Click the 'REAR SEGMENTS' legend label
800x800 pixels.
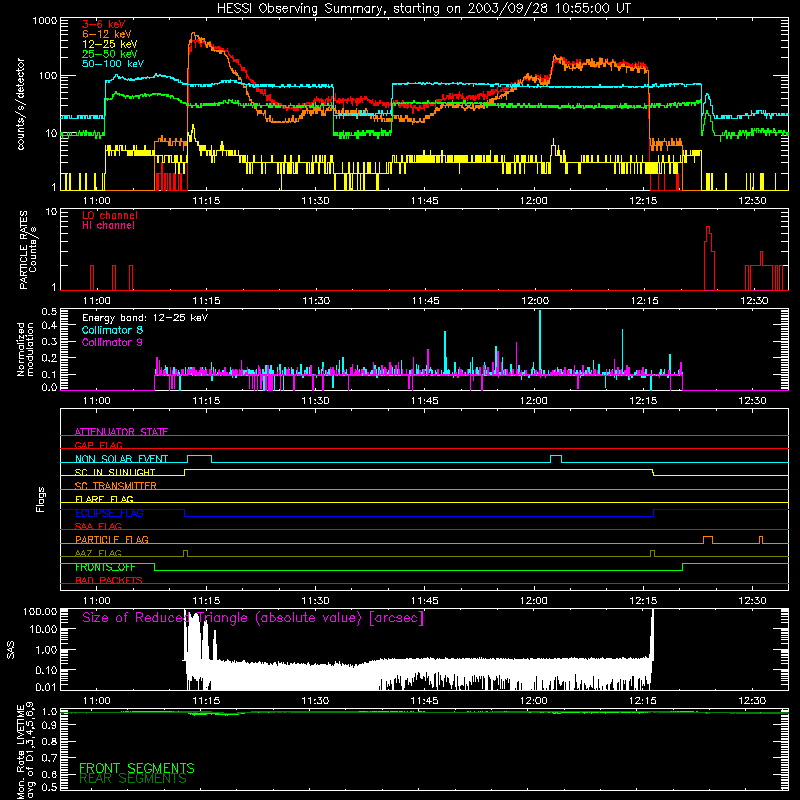(133, 779)
